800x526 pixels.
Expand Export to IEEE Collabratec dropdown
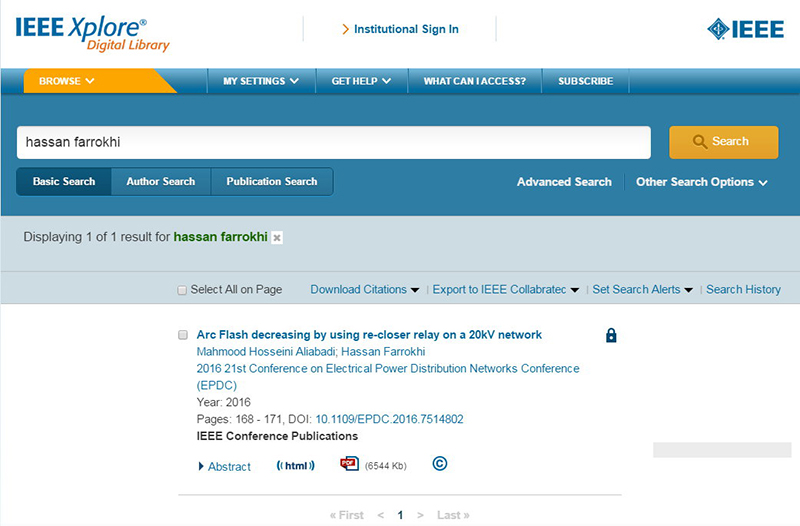(506, 290)
